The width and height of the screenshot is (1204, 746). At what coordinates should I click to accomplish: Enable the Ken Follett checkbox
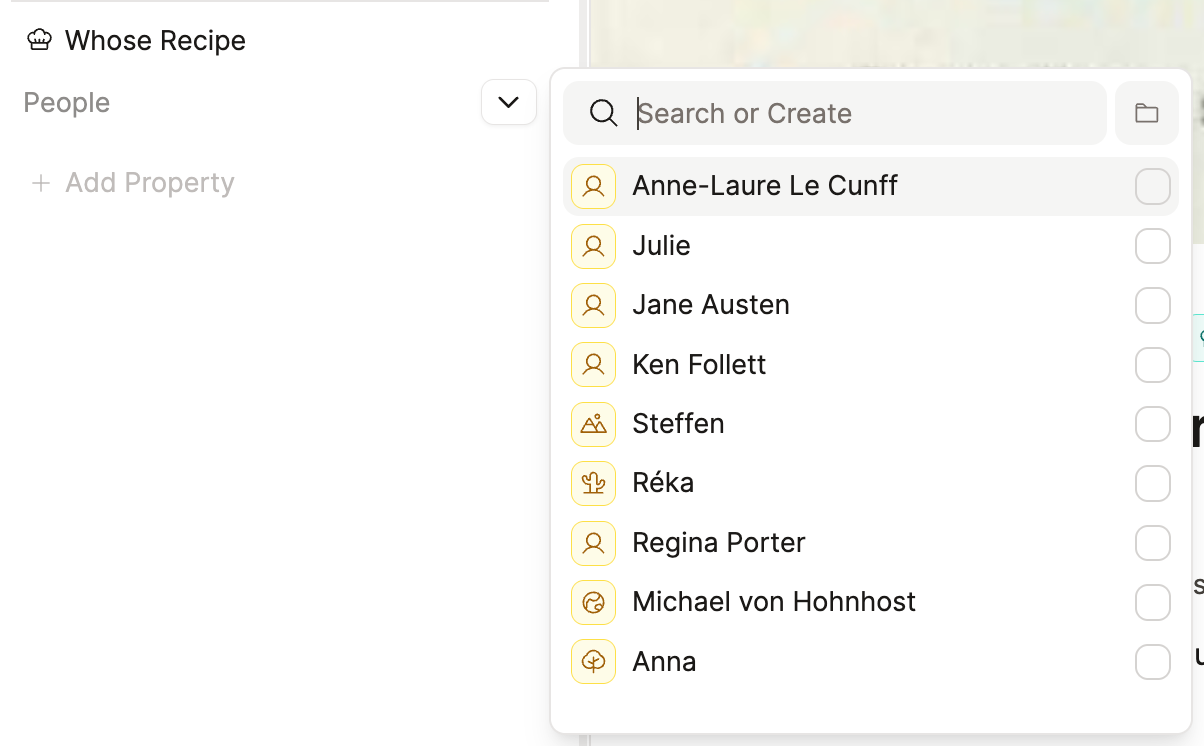pos(1152,365)
